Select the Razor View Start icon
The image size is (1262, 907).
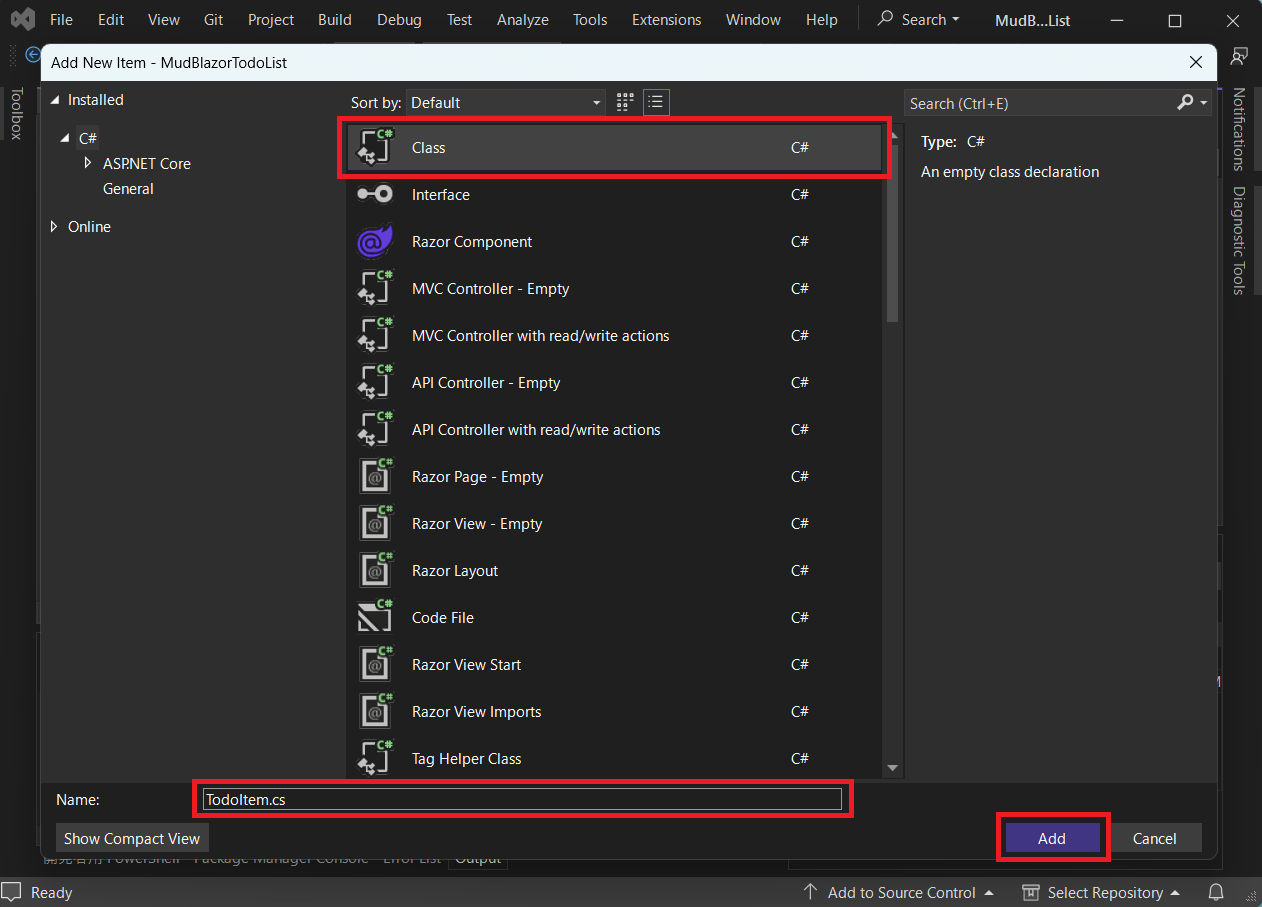pyautogui.click(x=375, y=664)
